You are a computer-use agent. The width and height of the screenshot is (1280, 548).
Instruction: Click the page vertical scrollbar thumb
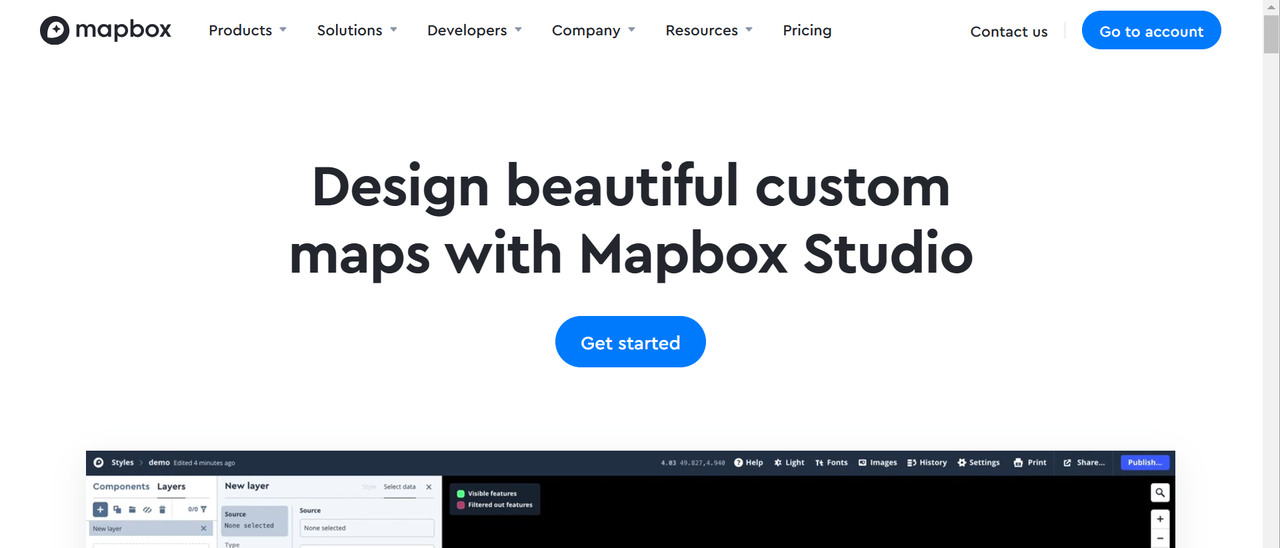pyautogui.click(x=1271, y=33)
